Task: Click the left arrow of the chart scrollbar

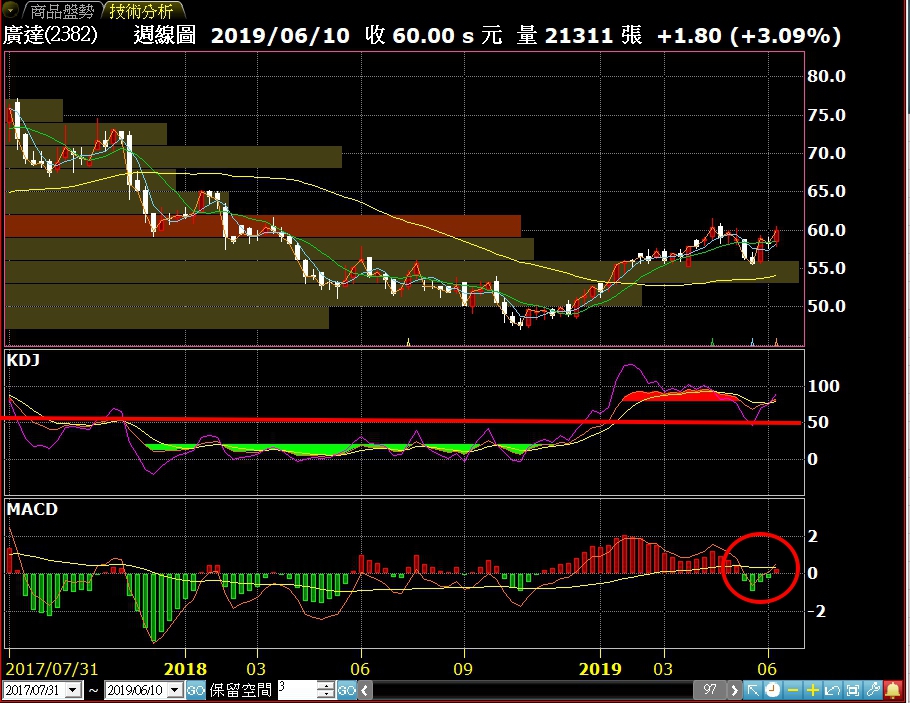Action: point(365,690)
